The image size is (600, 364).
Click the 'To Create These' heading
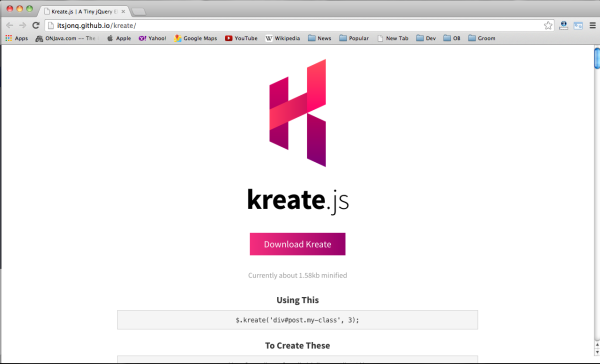pyautogui.click(x=297, y=345)
